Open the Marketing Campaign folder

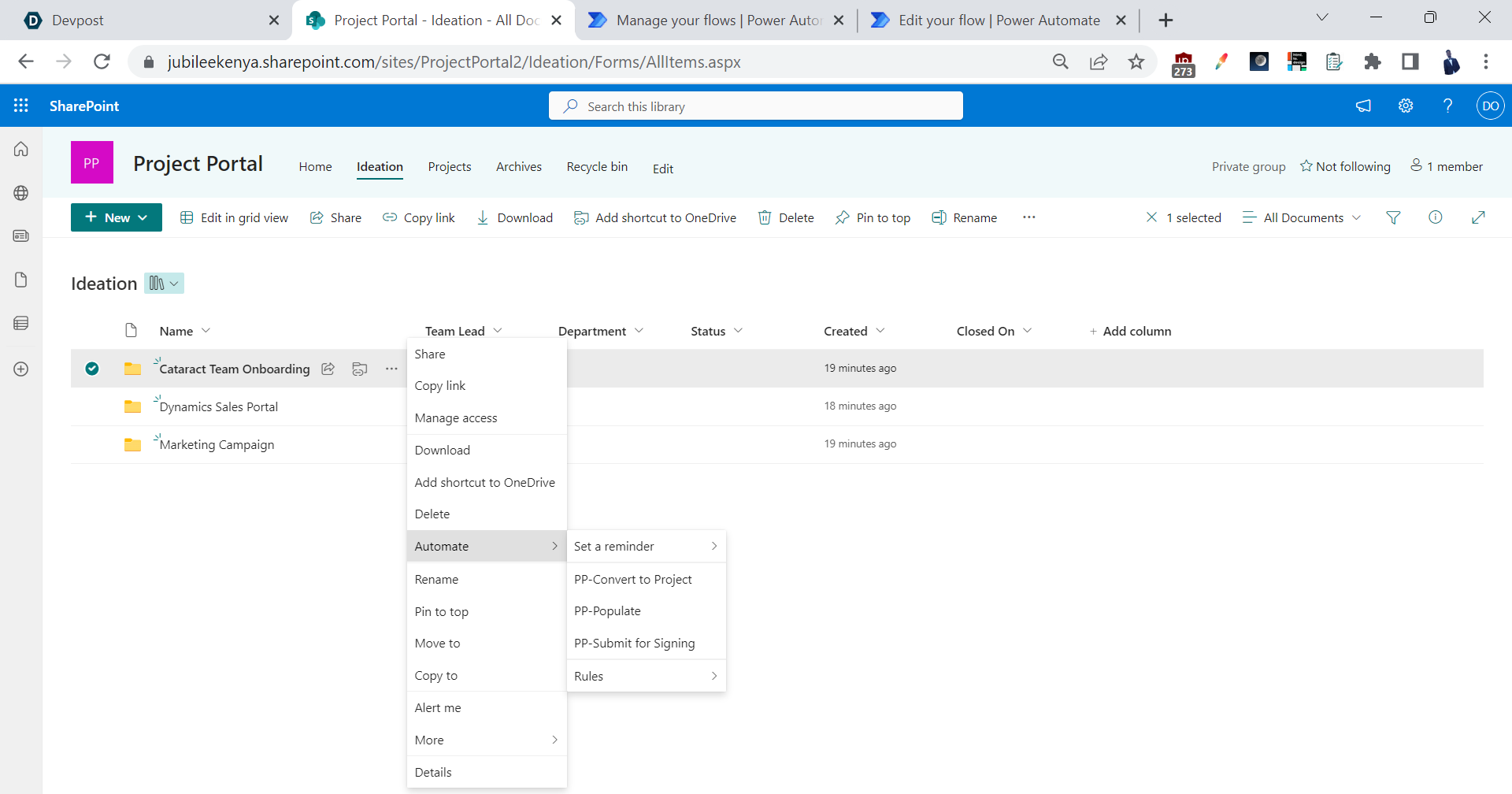(x=217, y=444)
